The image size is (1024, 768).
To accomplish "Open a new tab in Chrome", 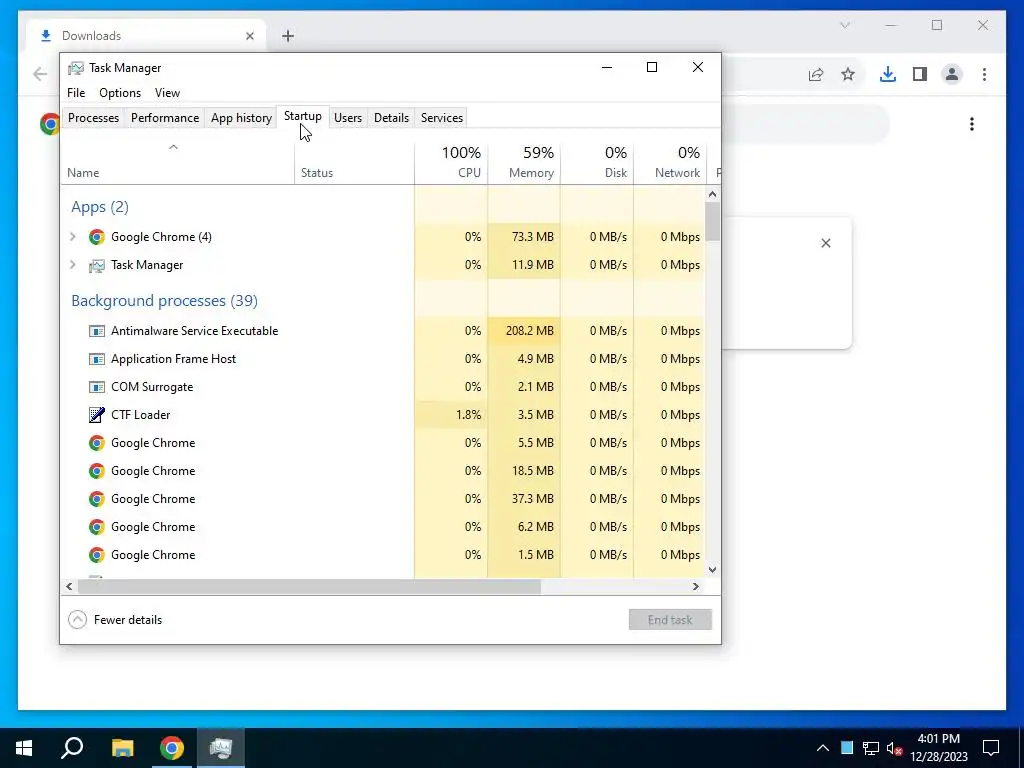I will pyautogui.click(x=288, y=36).
